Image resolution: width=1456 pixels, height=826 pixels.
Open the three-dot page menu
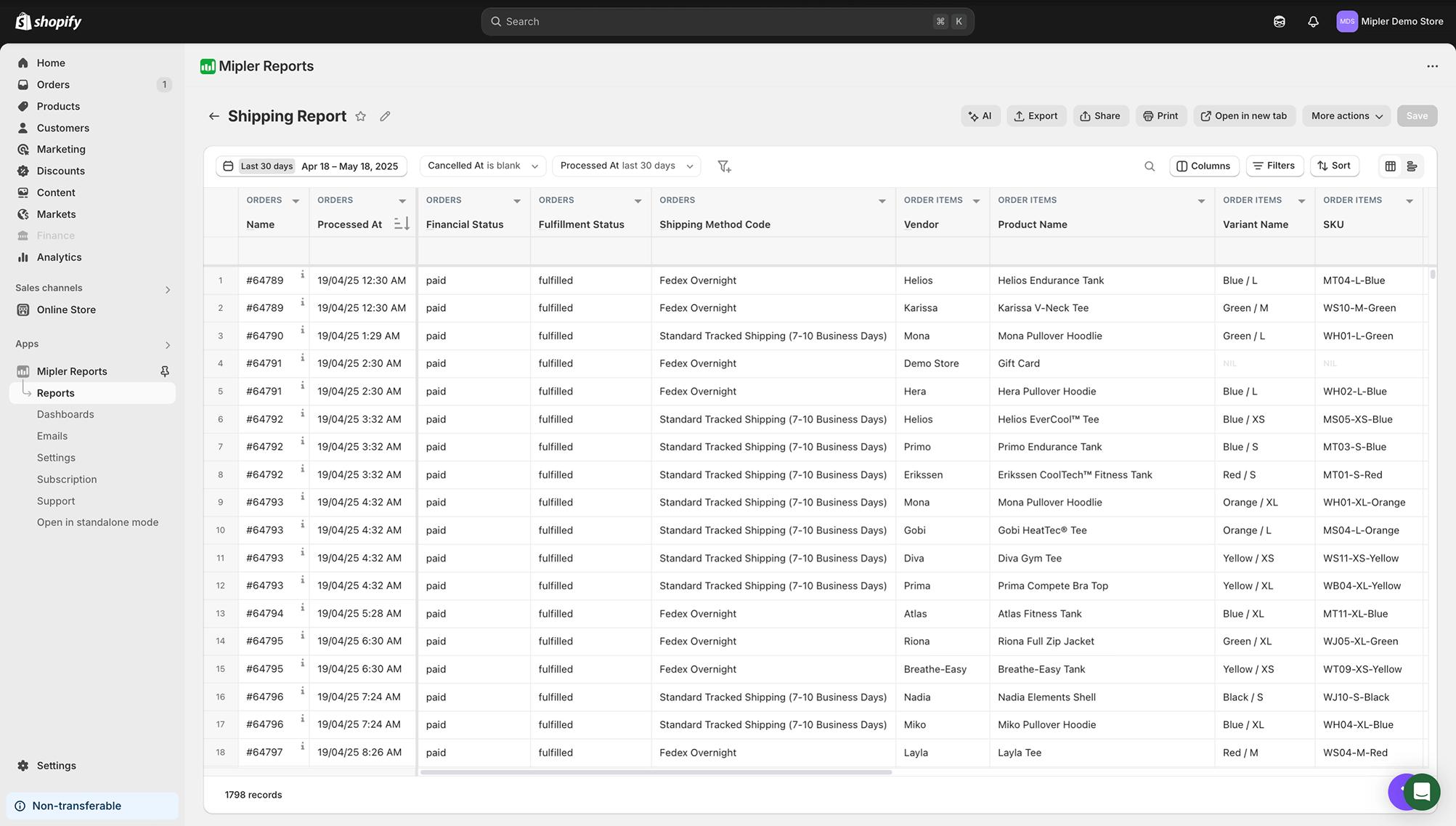coord(1432,66)
